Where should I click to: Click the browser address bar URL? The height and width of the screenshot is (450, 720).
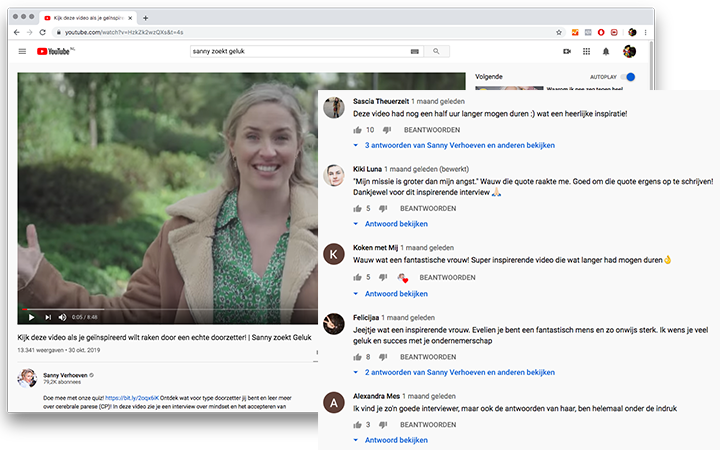click(124, 32)
